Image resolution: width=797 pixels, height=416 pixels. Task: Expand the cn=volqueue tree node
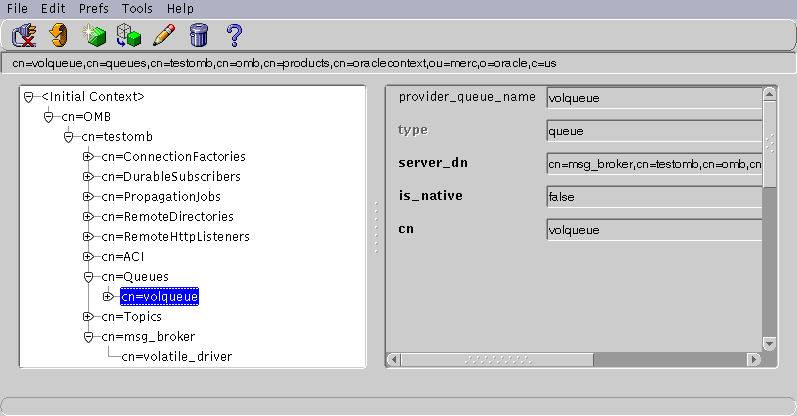[x=108, y=297]
